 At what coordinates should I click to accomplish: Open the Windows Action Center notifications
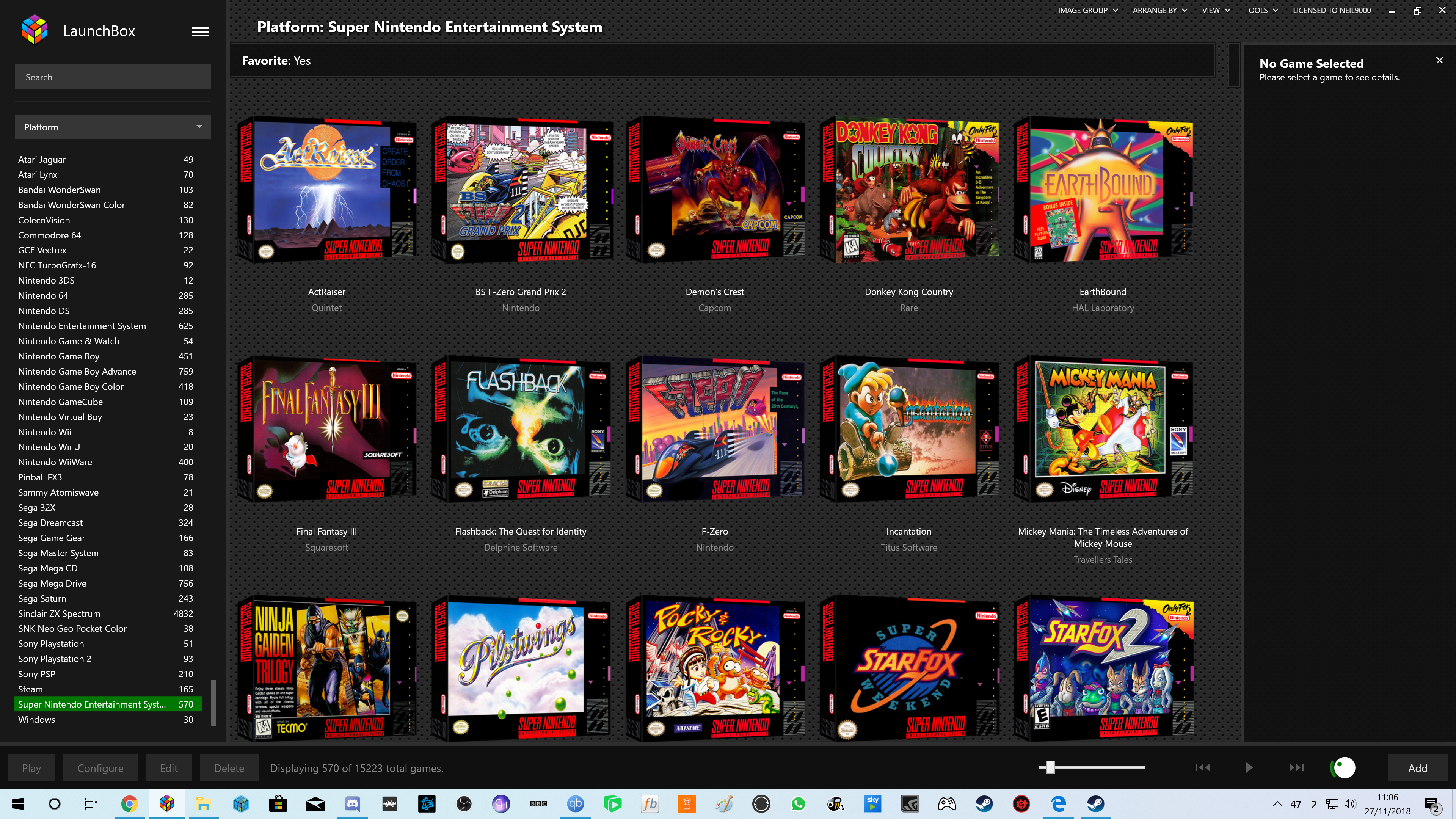click(x=1432, y=804)
